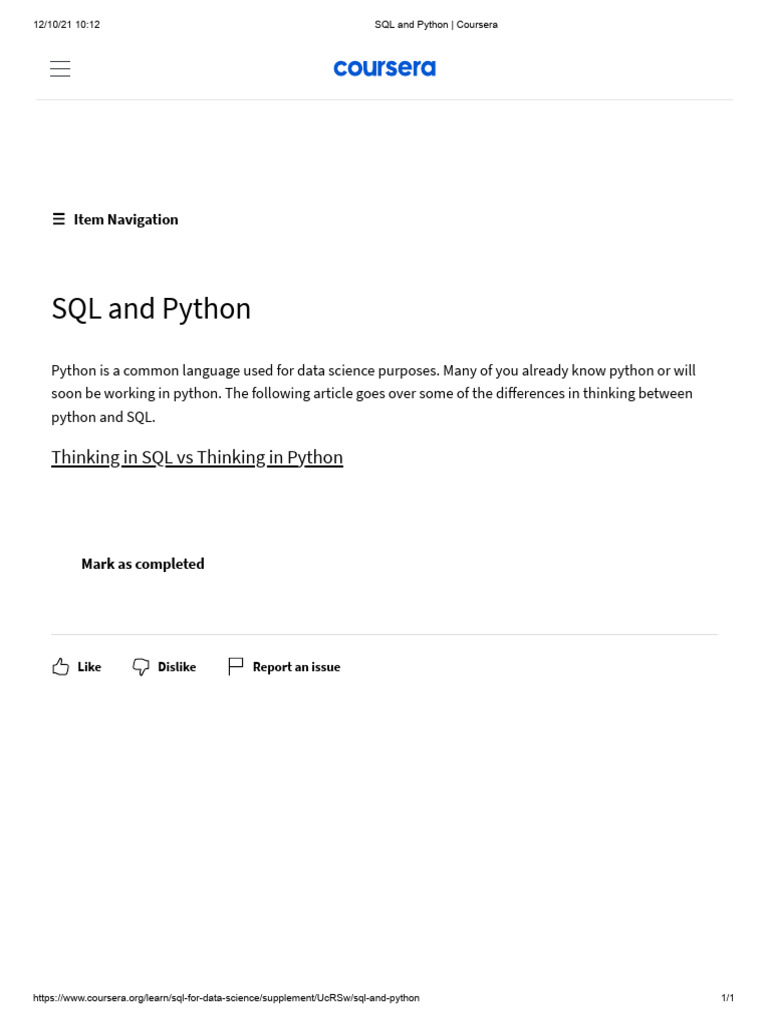Click the coursera.org URL in the footer

(x=226, y=998)
